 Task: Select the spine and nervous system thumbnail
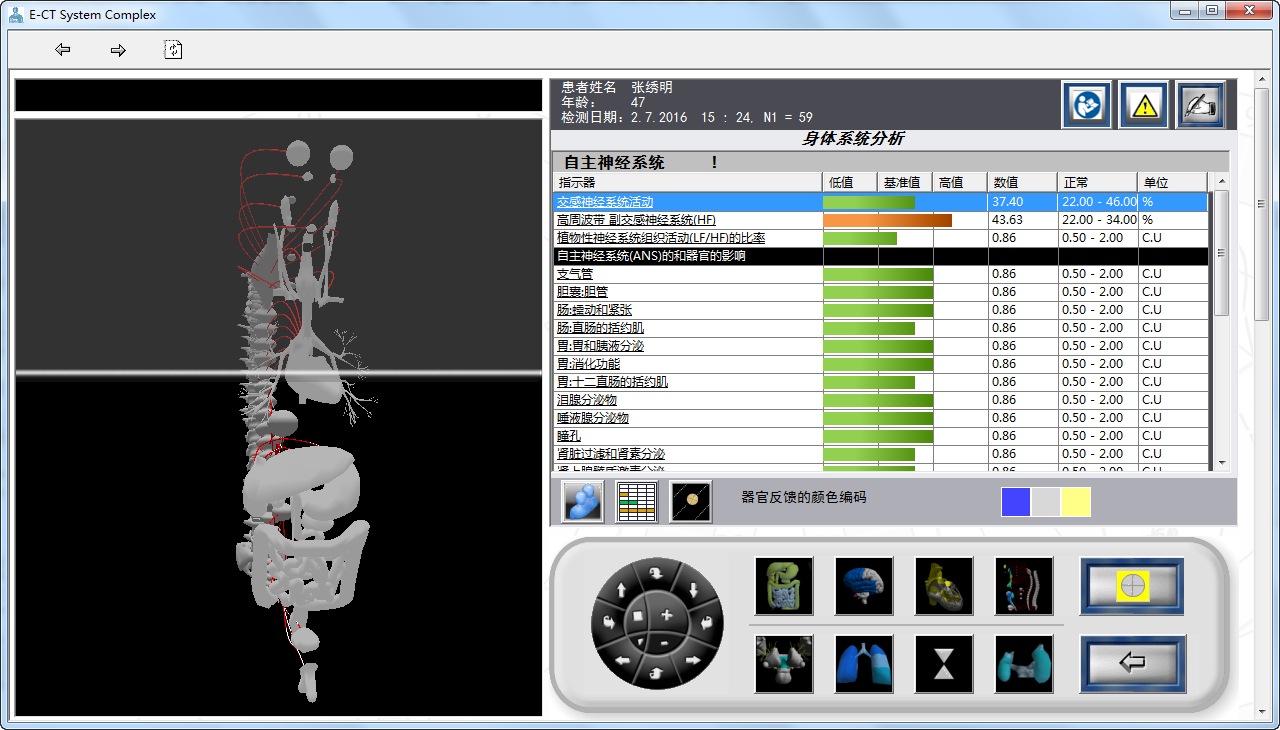click(1024, 586)
